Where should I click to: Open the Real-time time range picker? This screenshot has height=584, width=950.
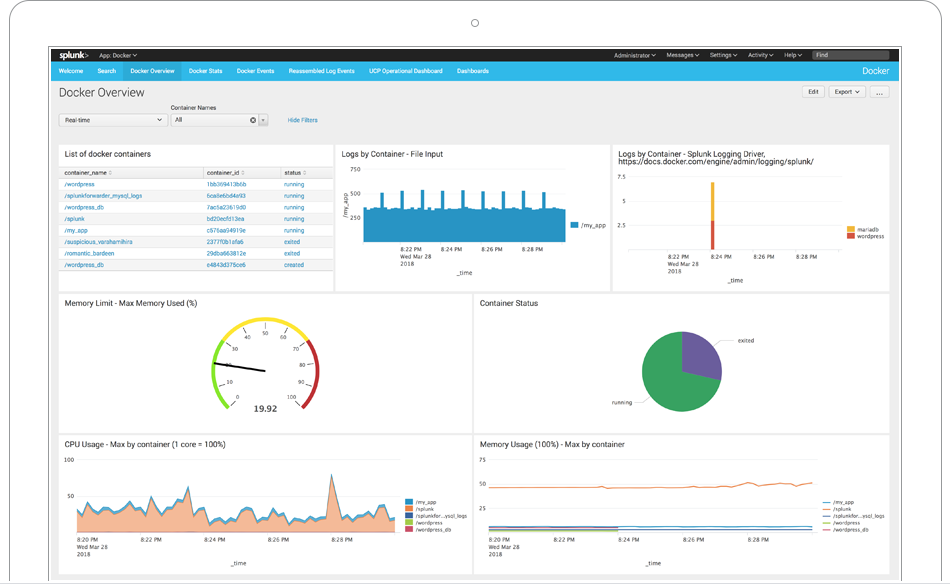113,121
